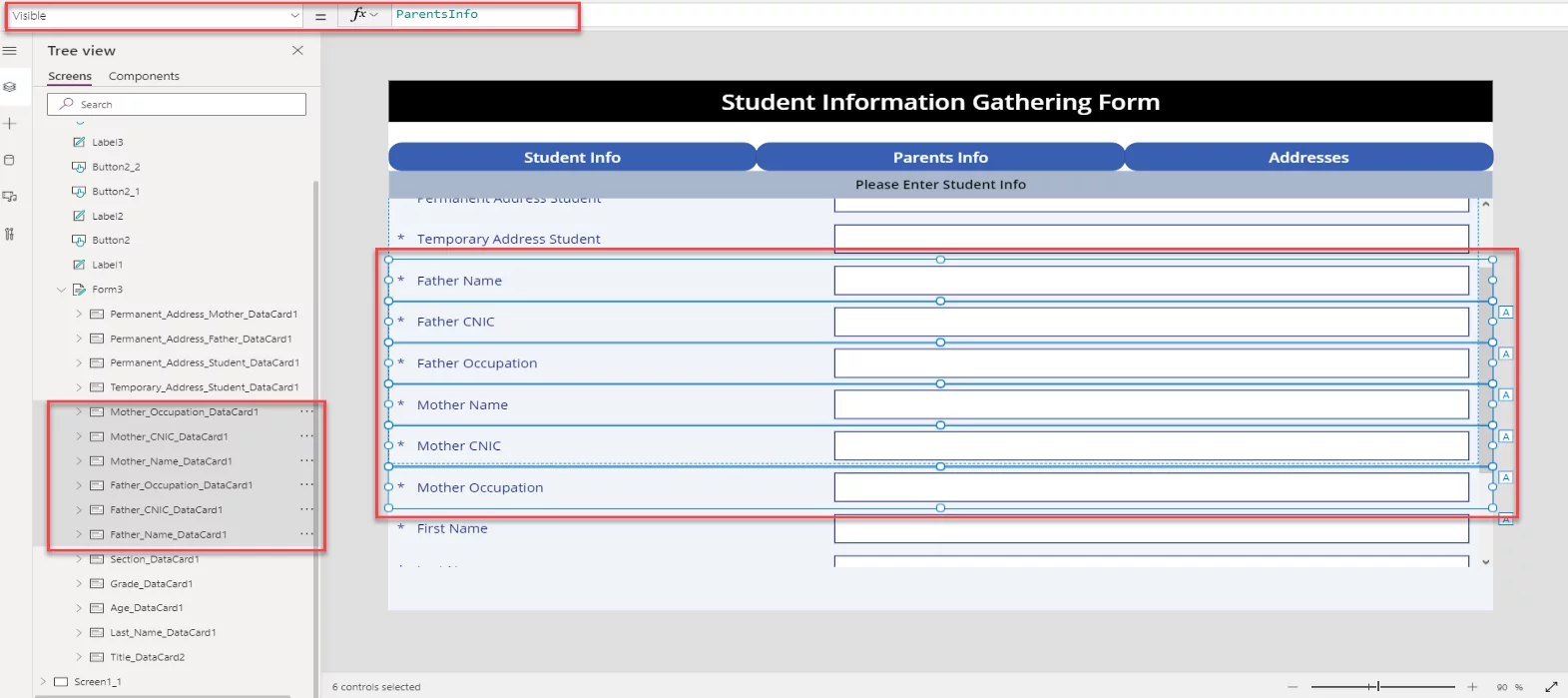Switch to the Components tab
The width and height of the screenshot is (1568, 698).
point(144,76)
